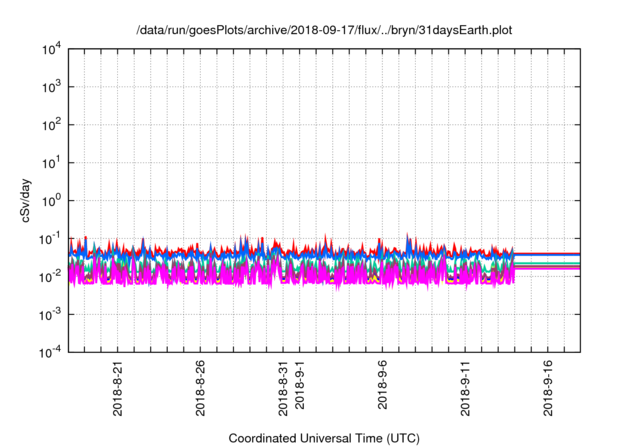Click the 10^-2 y-axis tick label
This screenshot has width=640, height=448.
[50, 276]
